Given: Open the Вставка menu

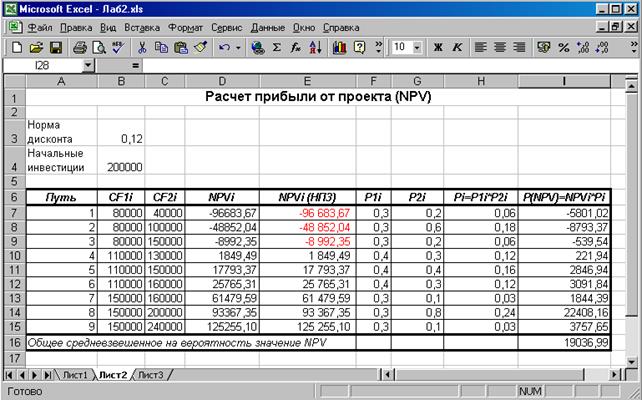Looking at the screenshot, I should [142, 28].
